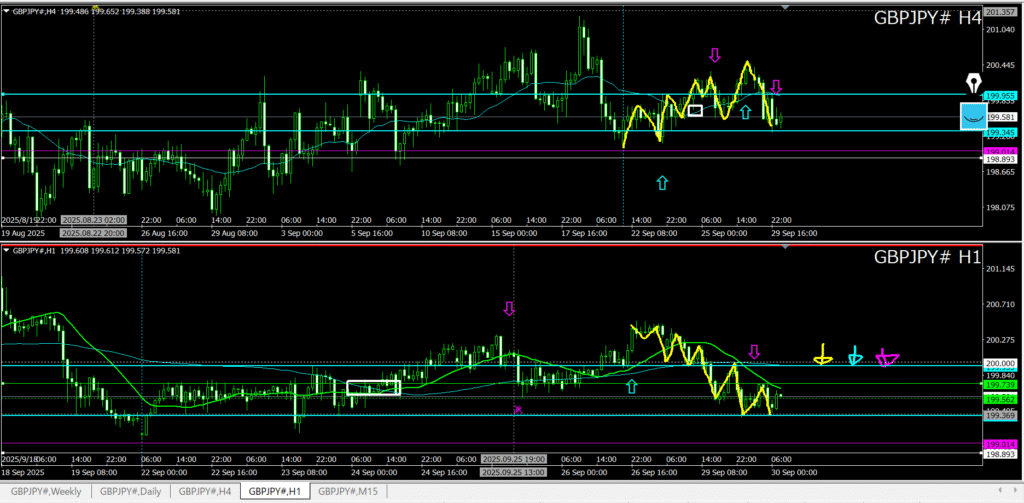The image size is (1024, 503).
Task: Select the GBPJPY#,H4 chart tab
Action: click(207, 491)
